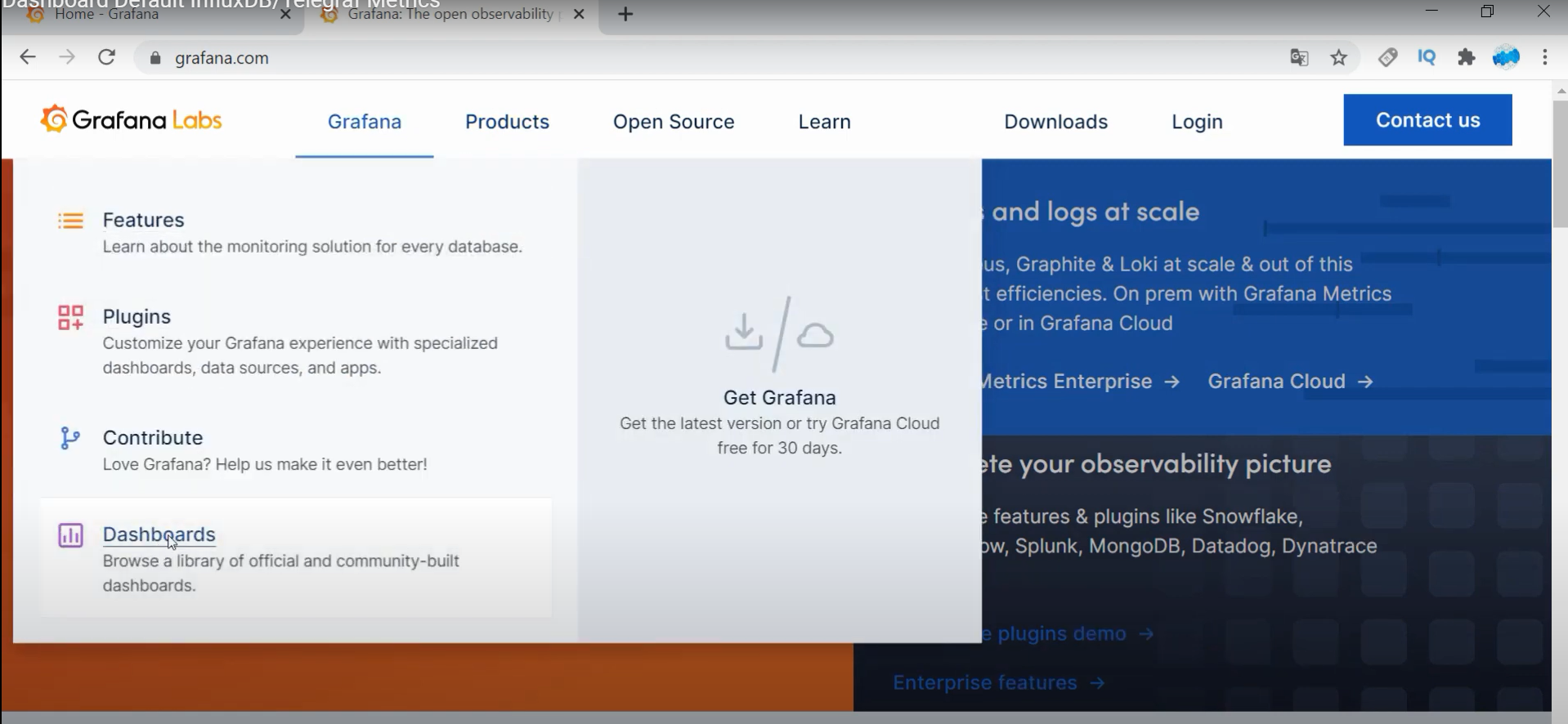Click 'Love Grafana? Help us' description
The width and height of the screenshot is (1568, 724).
(265, 464)
